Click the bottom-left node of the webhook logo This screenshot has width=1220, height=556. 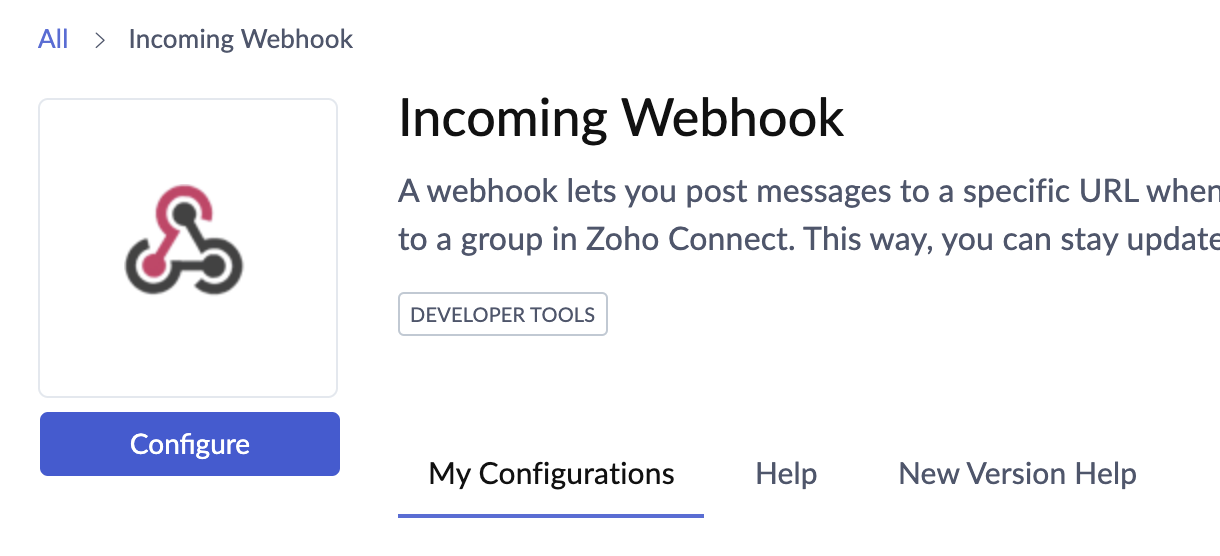pos(151,265)
